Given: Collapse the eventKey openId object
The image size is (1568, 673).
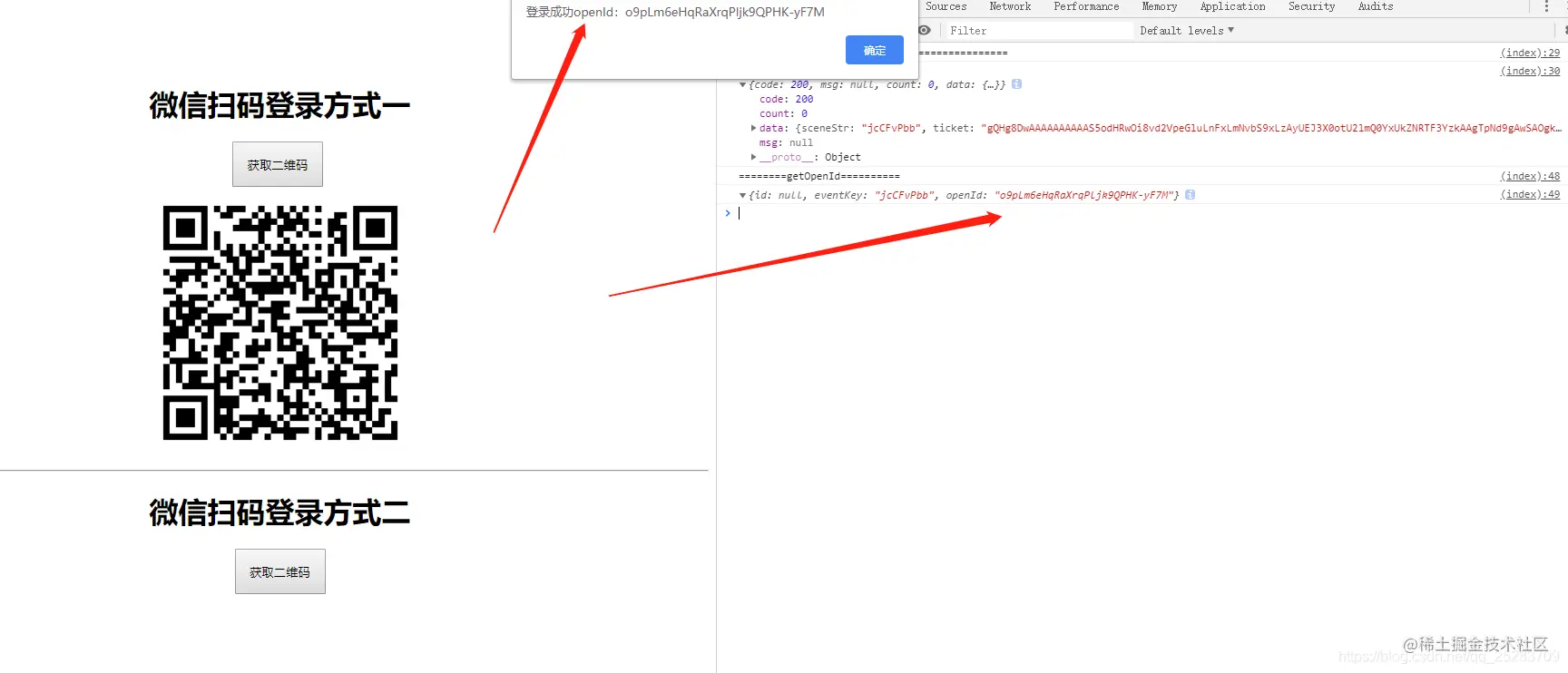Looking at the screenshot, I should pos(742,195).
